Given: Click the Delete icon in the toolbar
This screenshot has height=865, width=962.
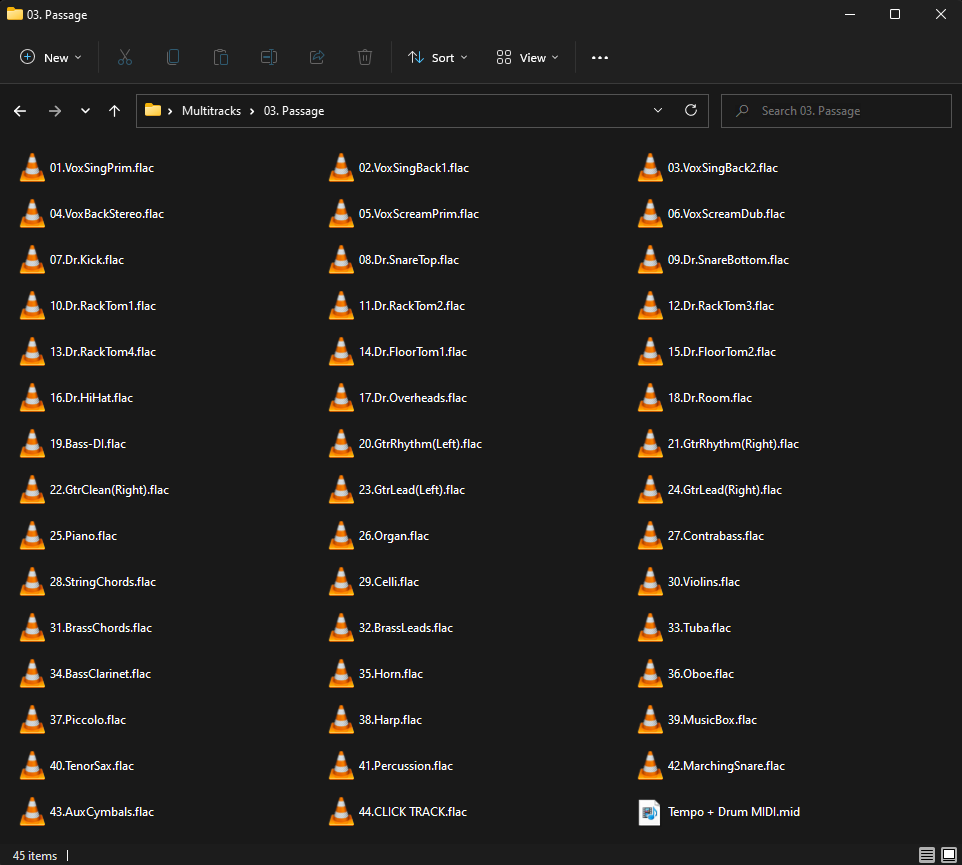Looking at the screenshot, I should tap(364, 57).
